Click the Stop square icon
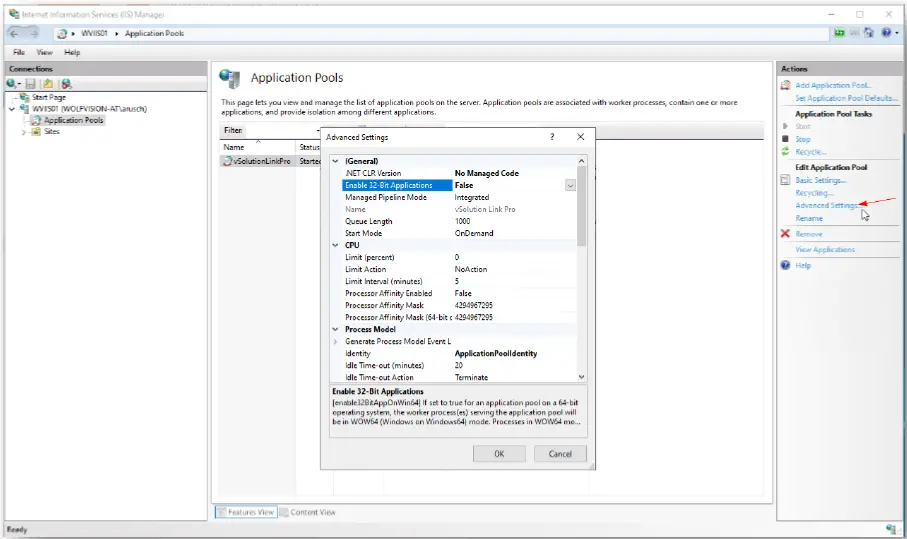 (786, 139)
